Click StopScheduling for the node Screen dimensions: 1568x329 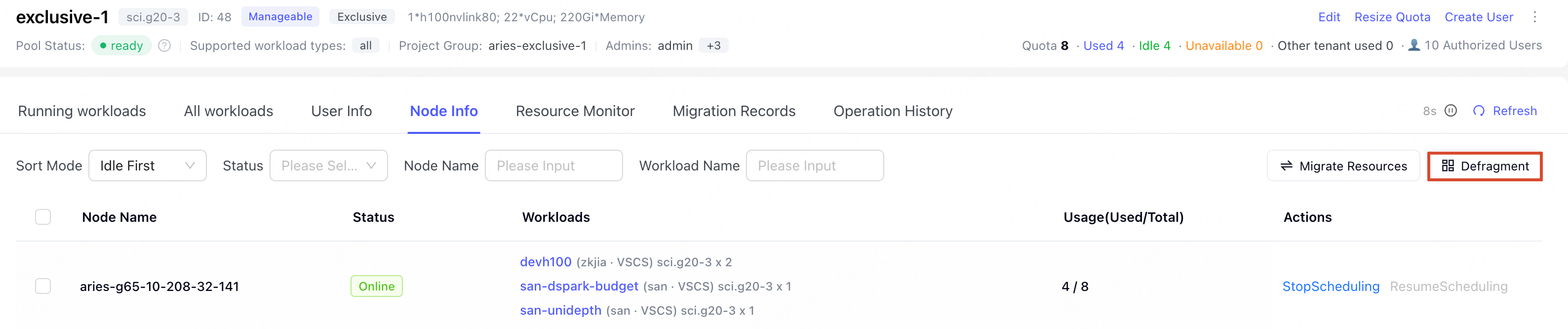pyautogui.click(x=1331, y=287)
